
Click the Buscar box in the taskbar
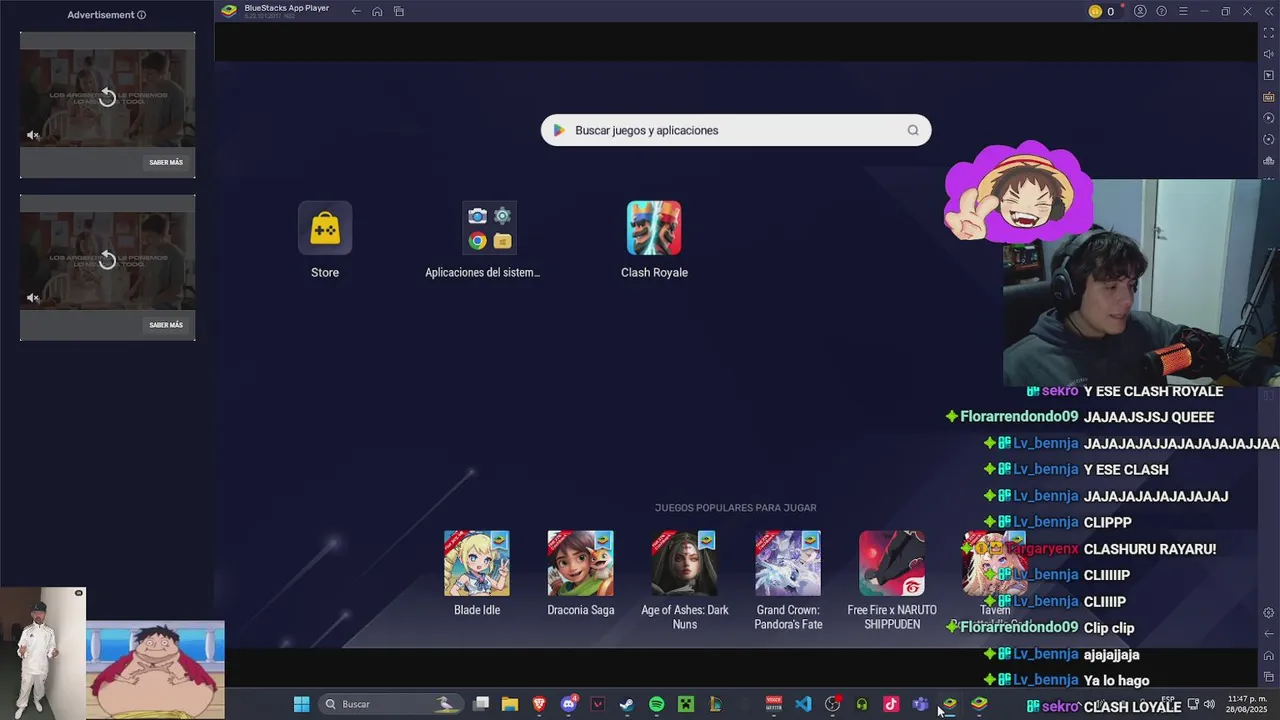point(391,704)
